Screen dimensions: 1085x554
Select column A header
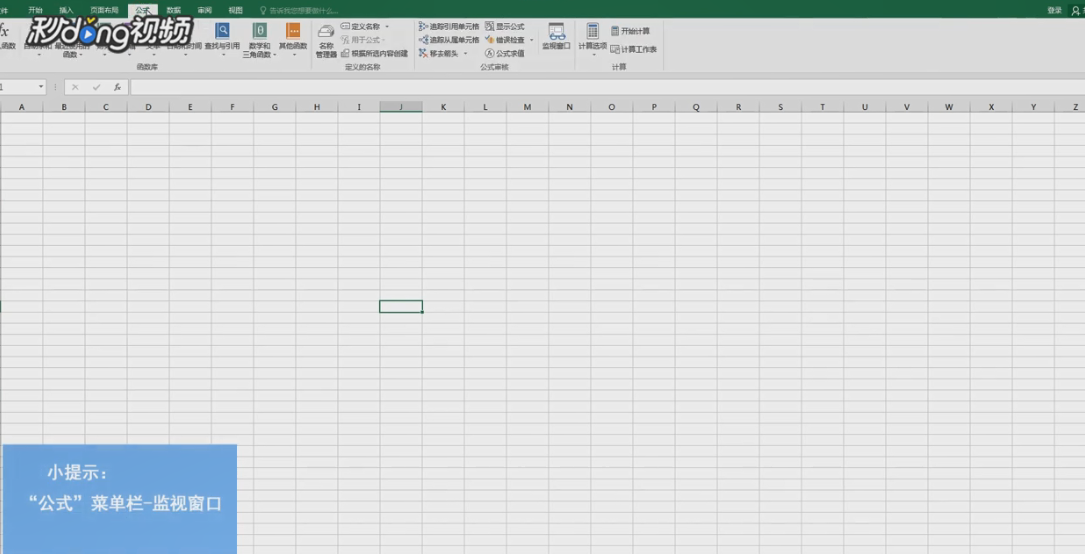click(x=21, y=107)
